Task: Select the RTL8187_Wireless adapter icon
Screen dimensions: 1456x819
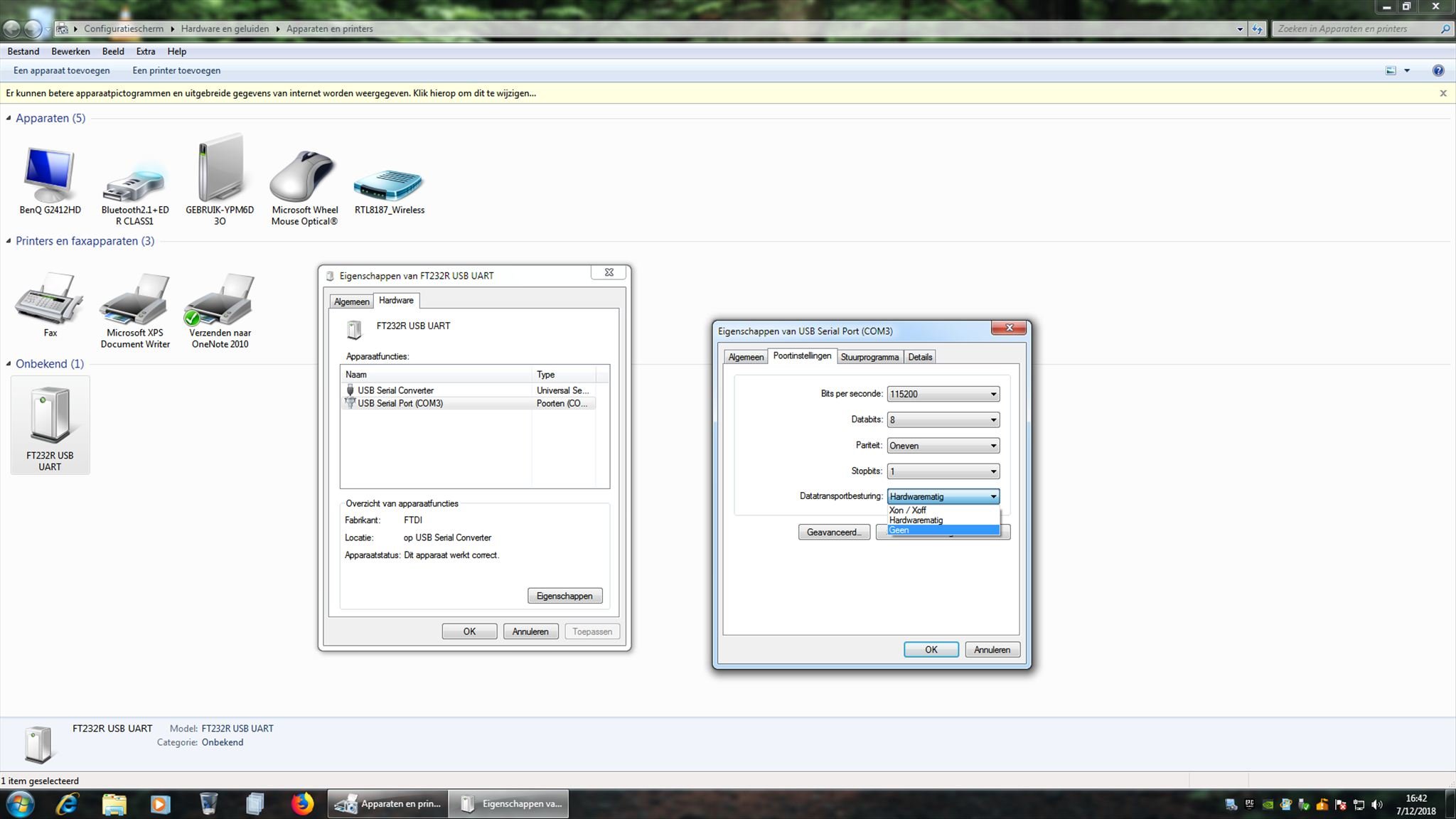Action: pyautogui.click(x=389, y=185)
